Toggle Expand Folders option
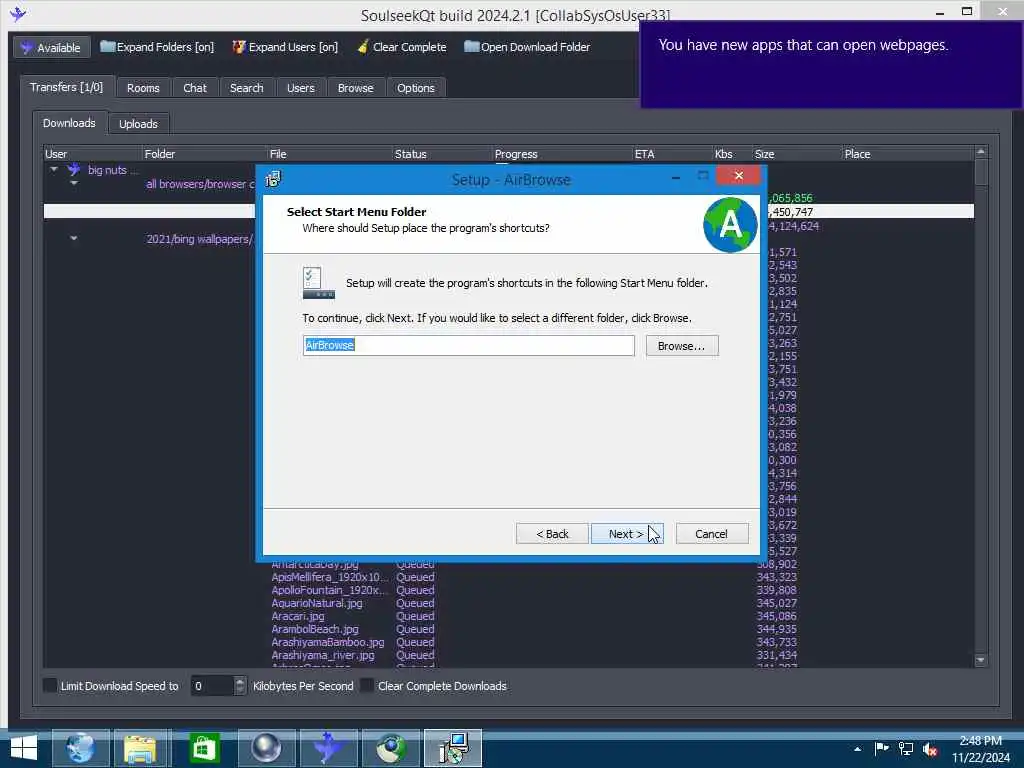This screenshot has width=1024, height=768. tap(157, 47)
